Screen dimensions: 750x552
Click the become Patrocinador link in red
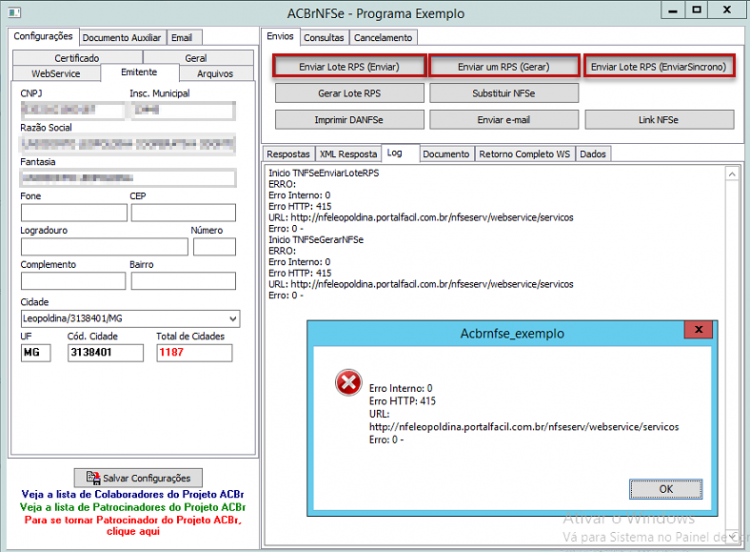[x=133, y=525]
